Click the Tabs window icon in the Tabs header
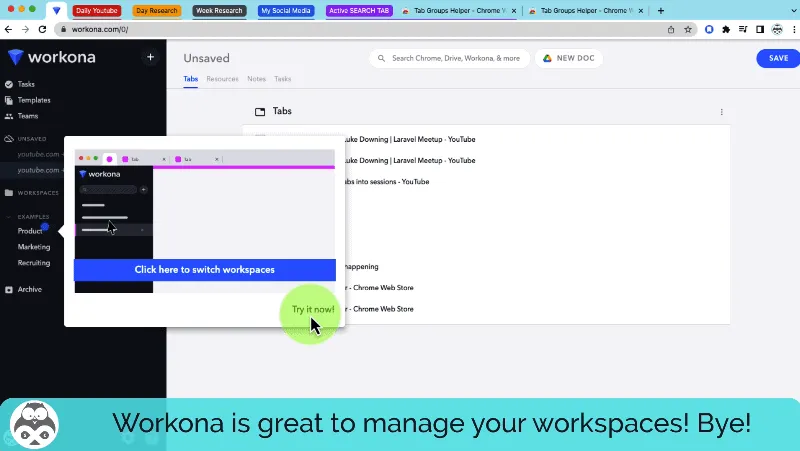 [x=260, y=112]
